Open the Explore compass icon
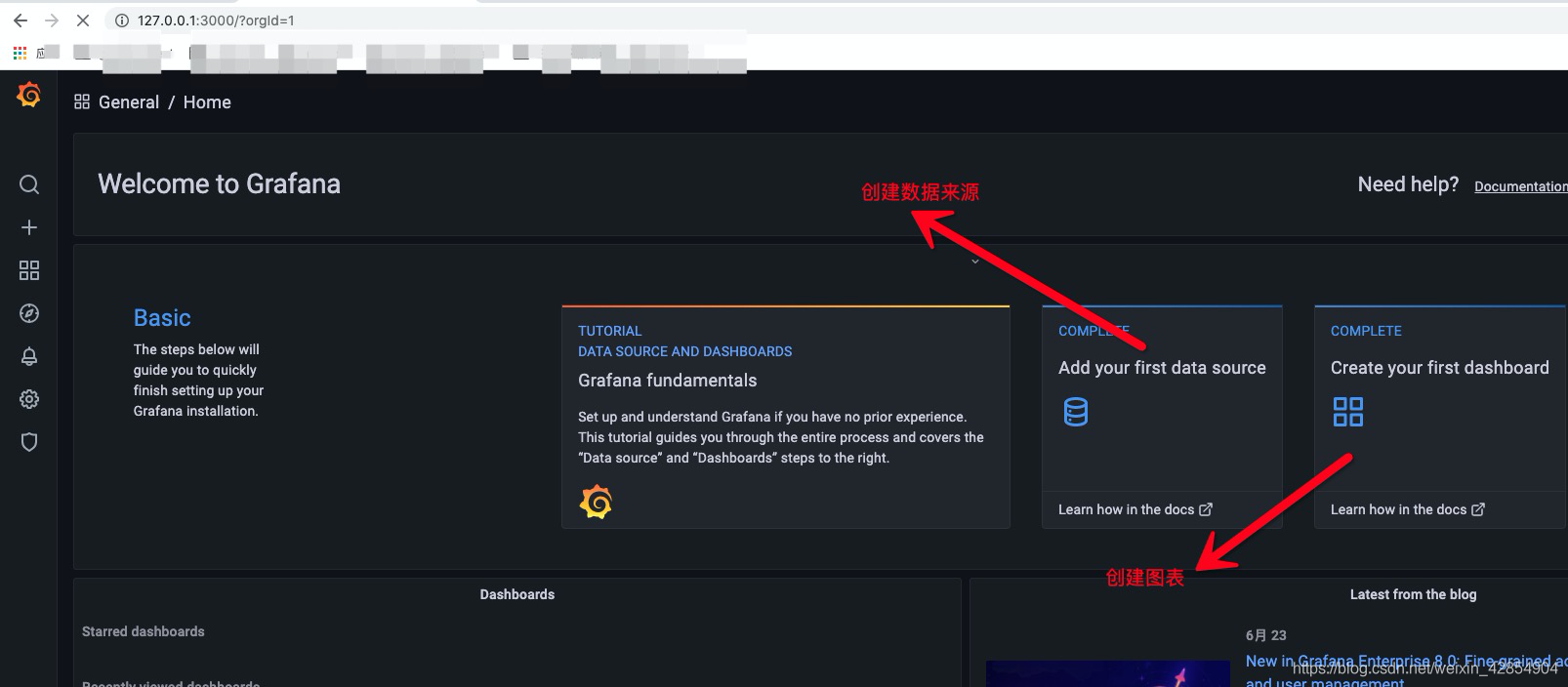The image size is (1568, 687). coord(29,313)
